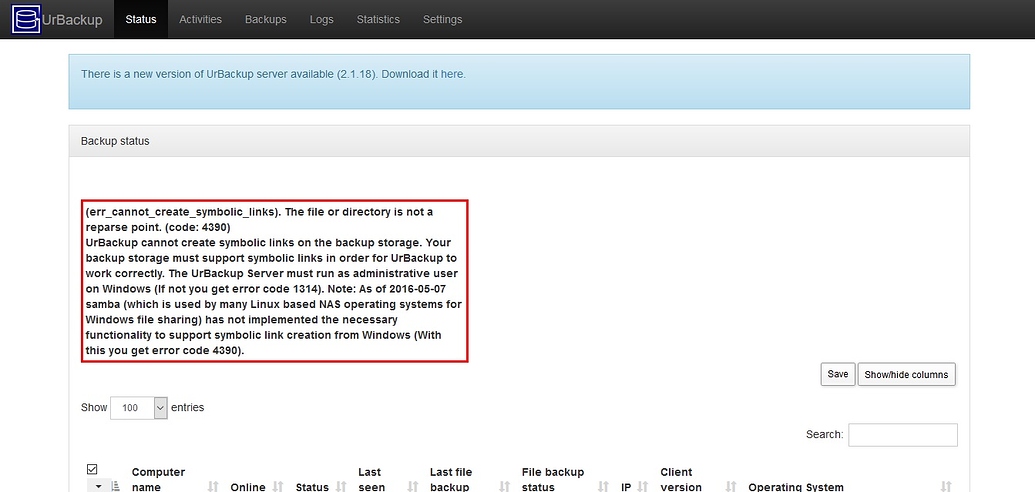Viewport: 1035px width, 492px height.
Task: Toggle the select-all clients checkbox
Action: (92, 470)
